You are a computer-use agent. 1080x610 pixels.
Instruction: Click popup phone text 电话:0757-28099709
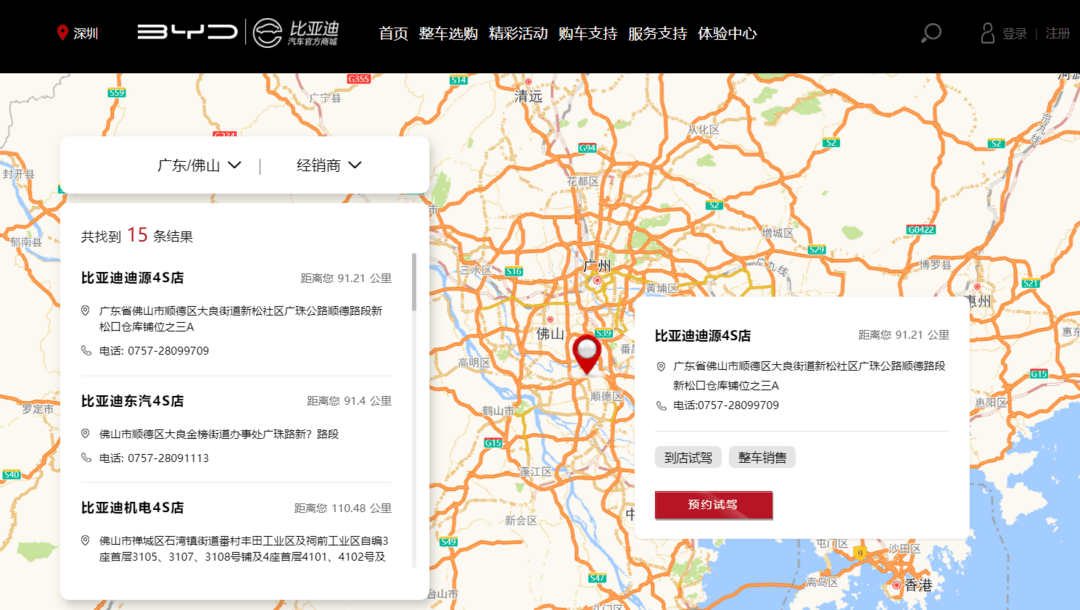726,406
